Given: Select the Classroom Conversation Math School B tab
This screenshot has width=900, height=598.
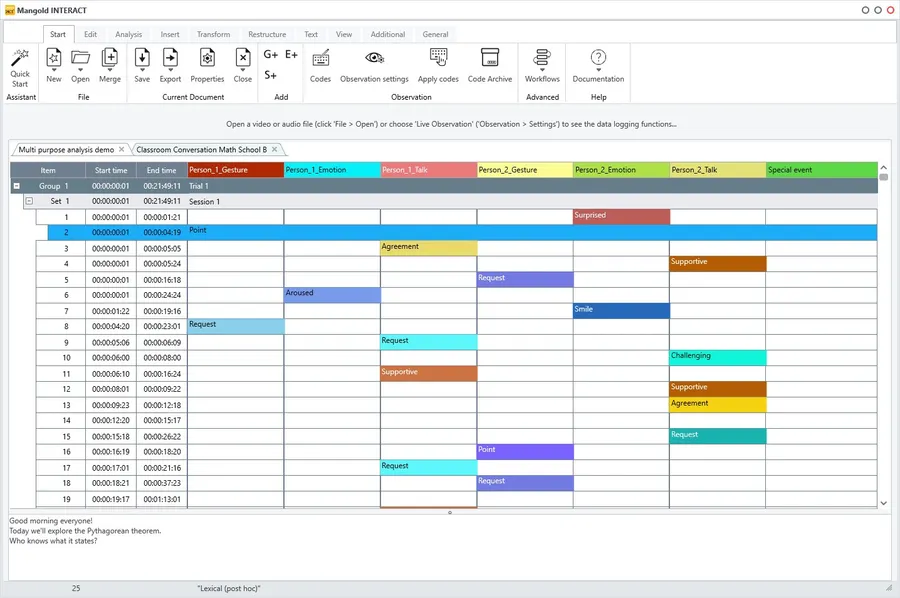Looking at the screenshot, I should (x=201, y=149).
